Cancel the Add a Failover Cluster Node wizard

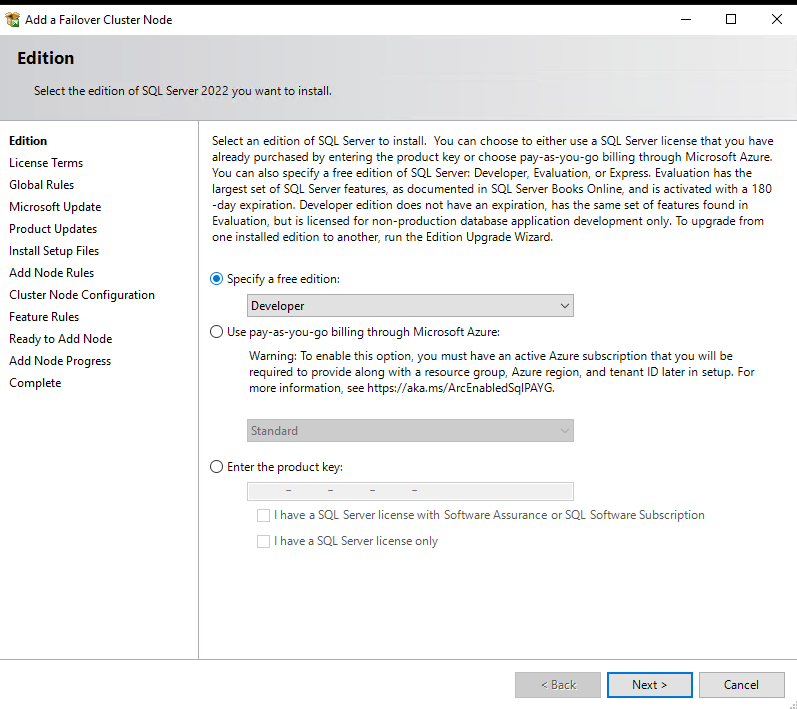(742, 685)
